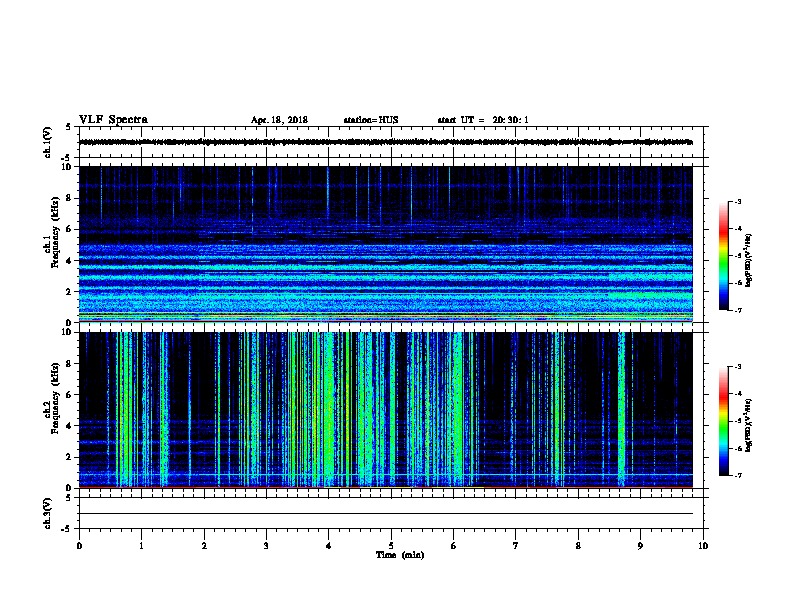Click the time axis tick label "2"
This screenshot has width=792, height=612.
(204, 546)
